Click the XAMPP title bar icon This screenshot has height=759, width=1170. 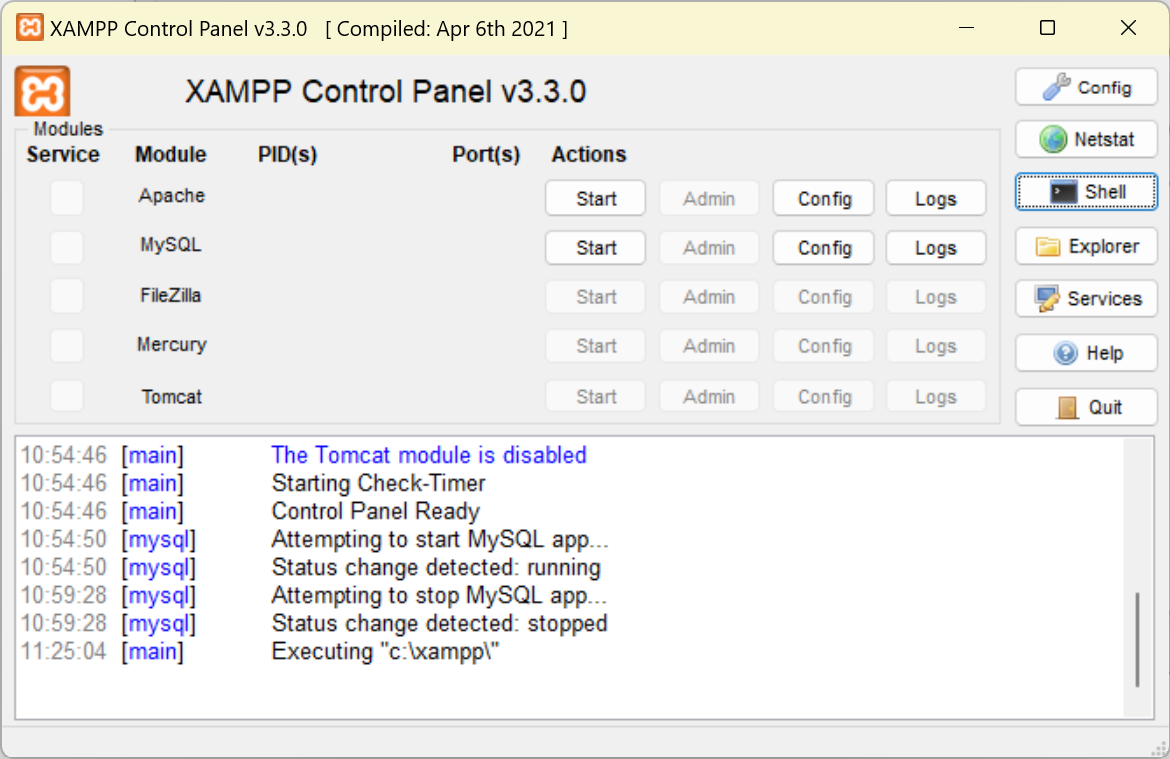[30, 28]
